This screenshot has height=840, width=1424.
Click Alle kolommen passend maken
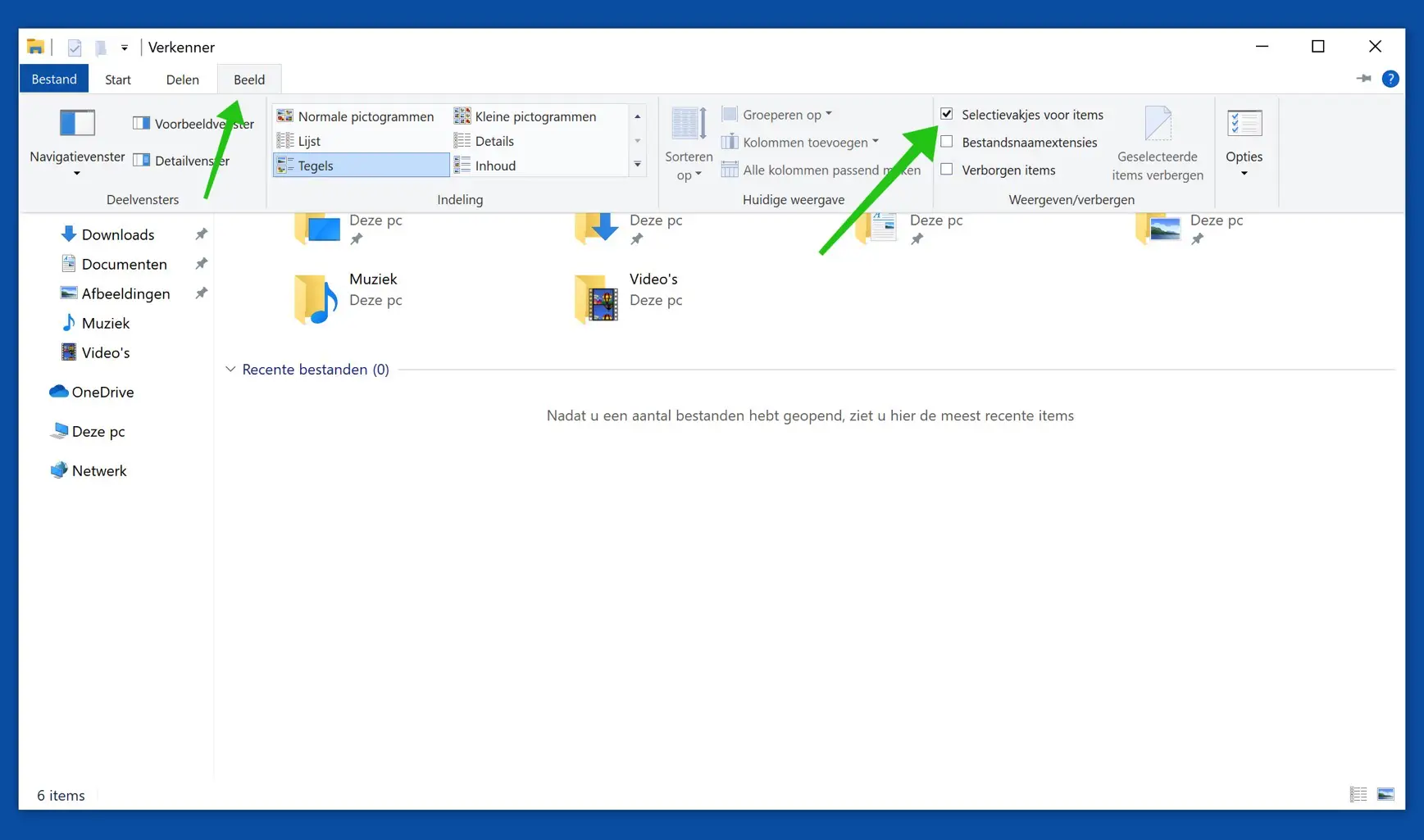821,170
